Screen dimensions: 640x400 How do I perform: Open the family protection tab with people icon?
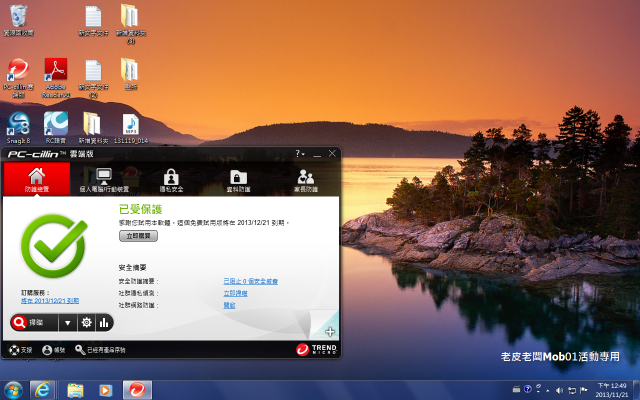[306, 180]
